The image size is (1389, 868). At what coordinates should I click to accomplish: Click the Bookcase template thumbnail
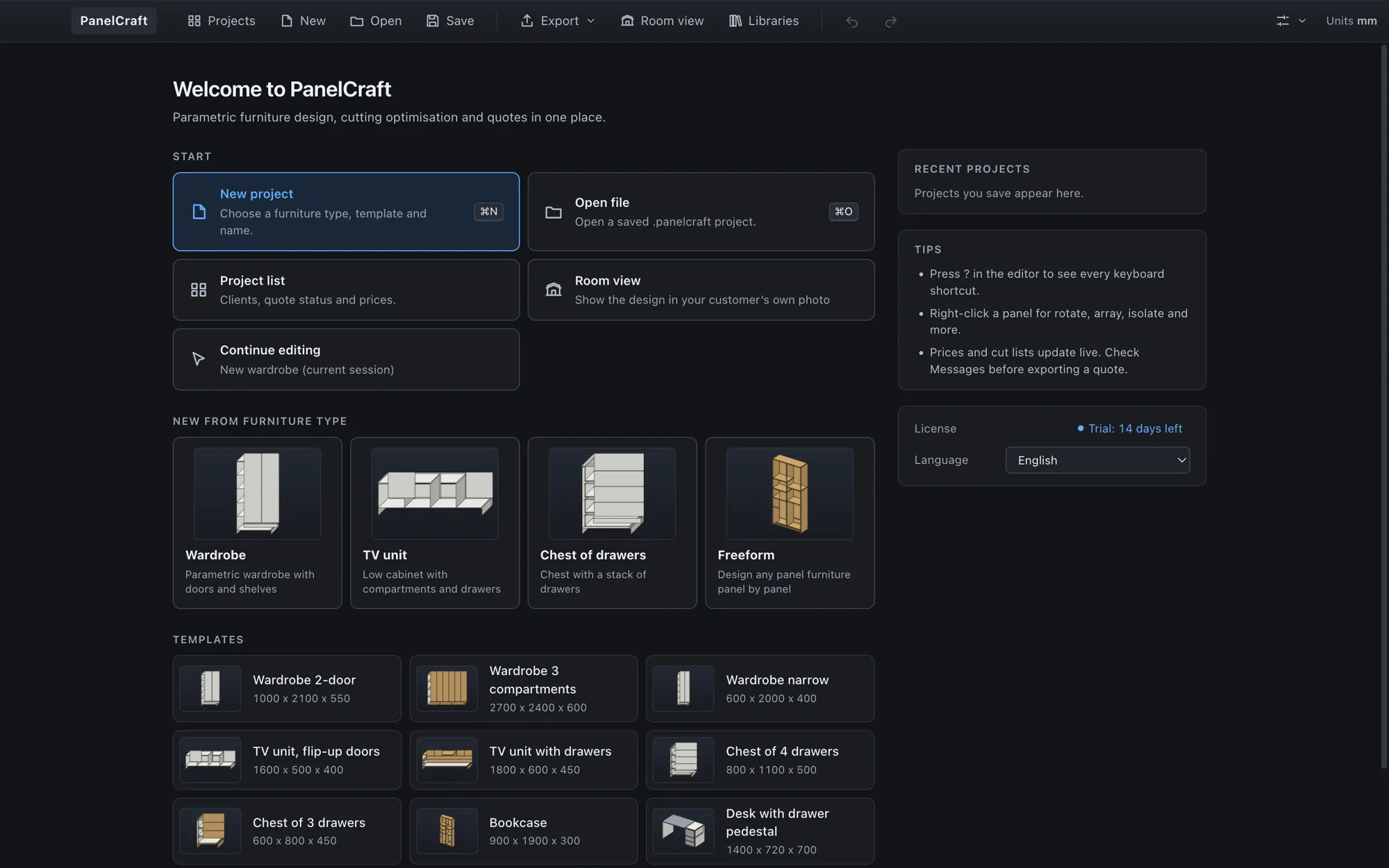(447, 831)
